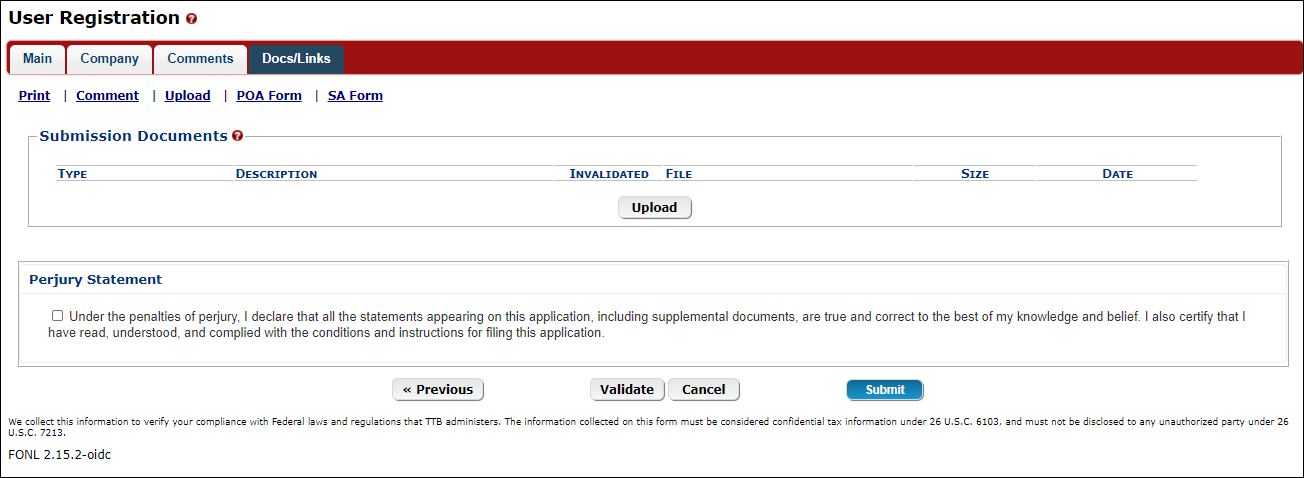Image resolution: width=1304 pixels, height=478 pixels.
Task: Select the Docs/Links tab
Action: pos(296,59)
